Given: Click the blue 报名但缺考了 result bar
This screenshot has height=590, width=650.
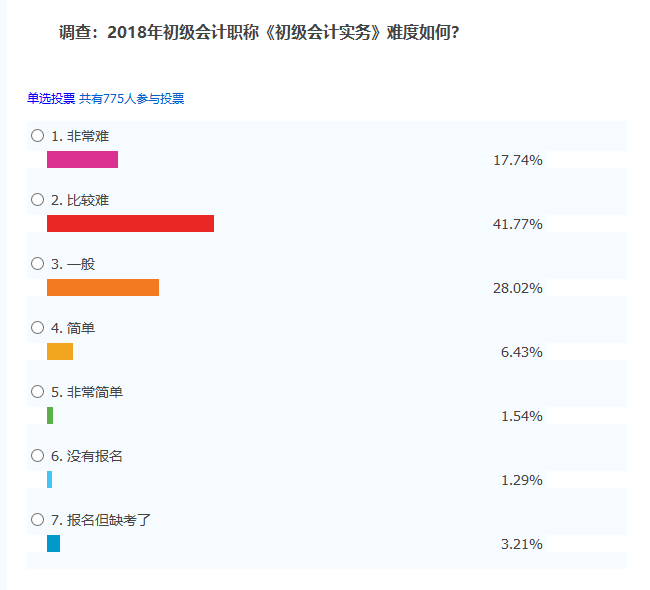Looking at the screenshot, I should 53,544.
